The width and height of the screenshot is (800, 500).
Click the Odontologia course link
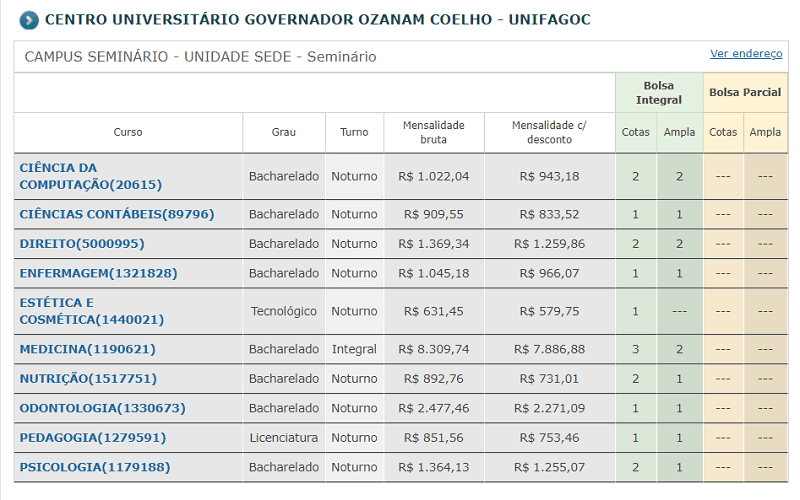coord(102,408)
